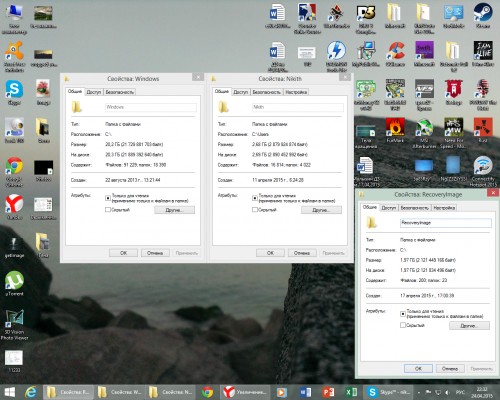Enable the Скрытый checkbox in Niloth properties
Image resolution: width=500 pixels, height=400 pixels.
coord(255,210)
